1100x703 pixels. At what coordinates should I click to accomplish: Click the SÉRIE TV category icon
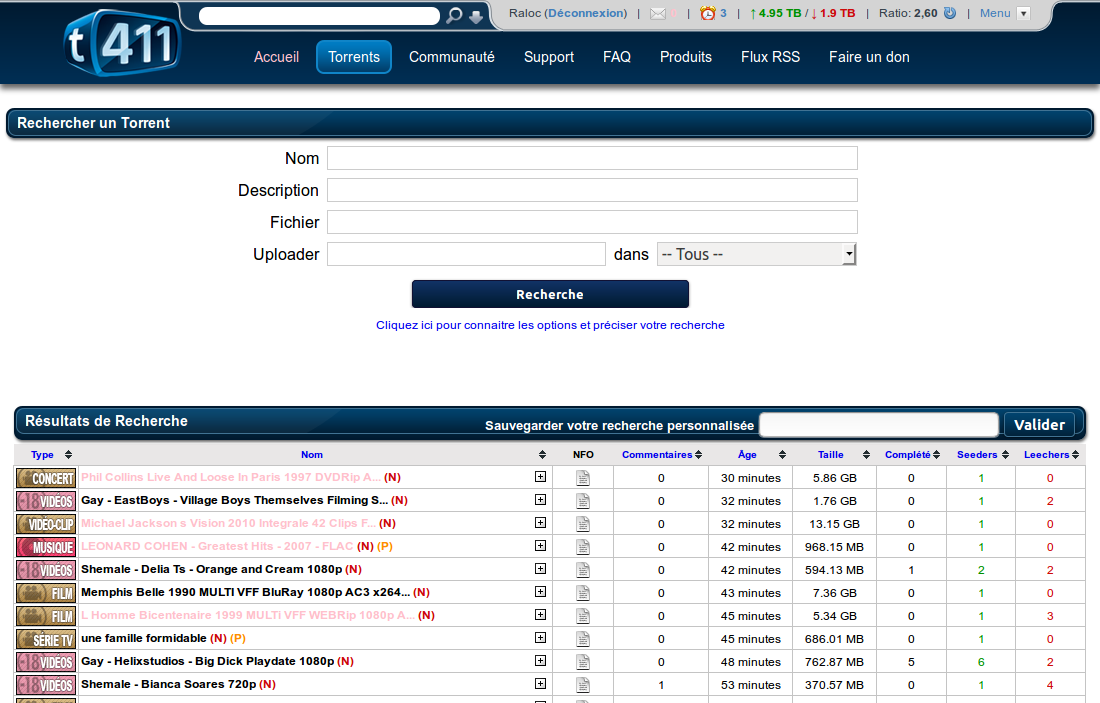click(x=46, y=639)
